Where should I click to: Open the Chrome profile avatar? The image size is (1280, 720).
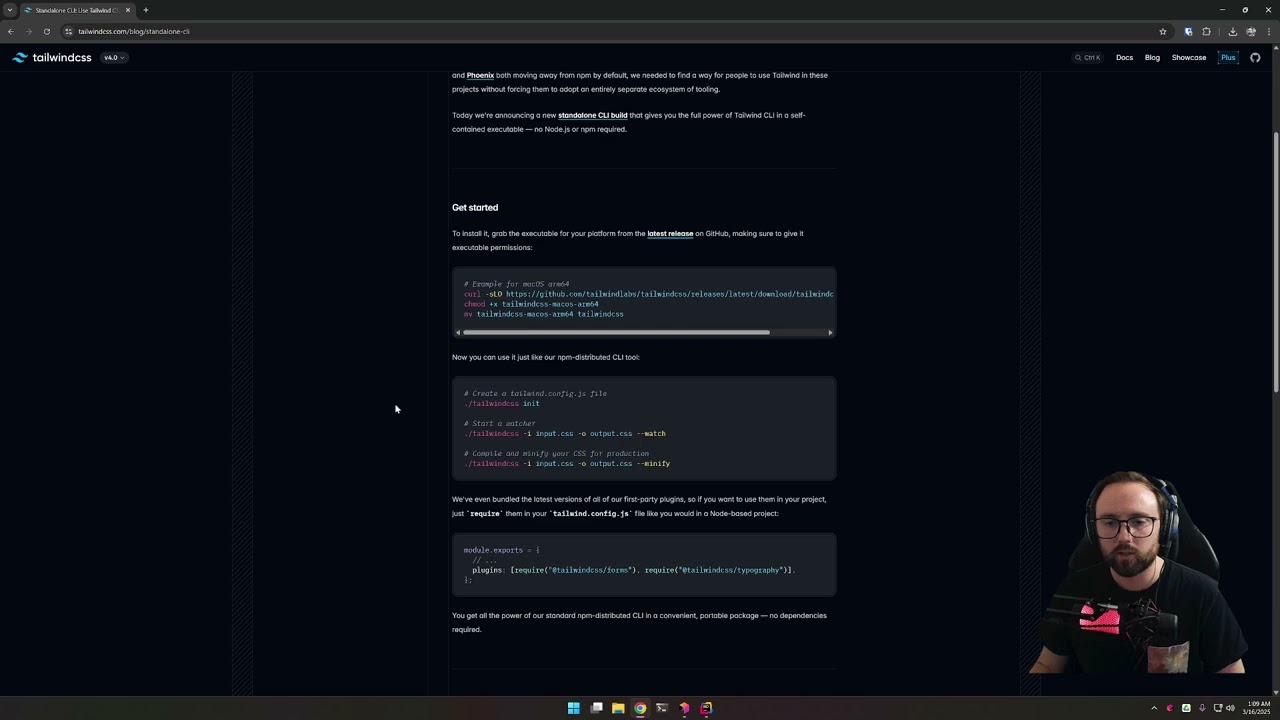(x=1251, y=31)
